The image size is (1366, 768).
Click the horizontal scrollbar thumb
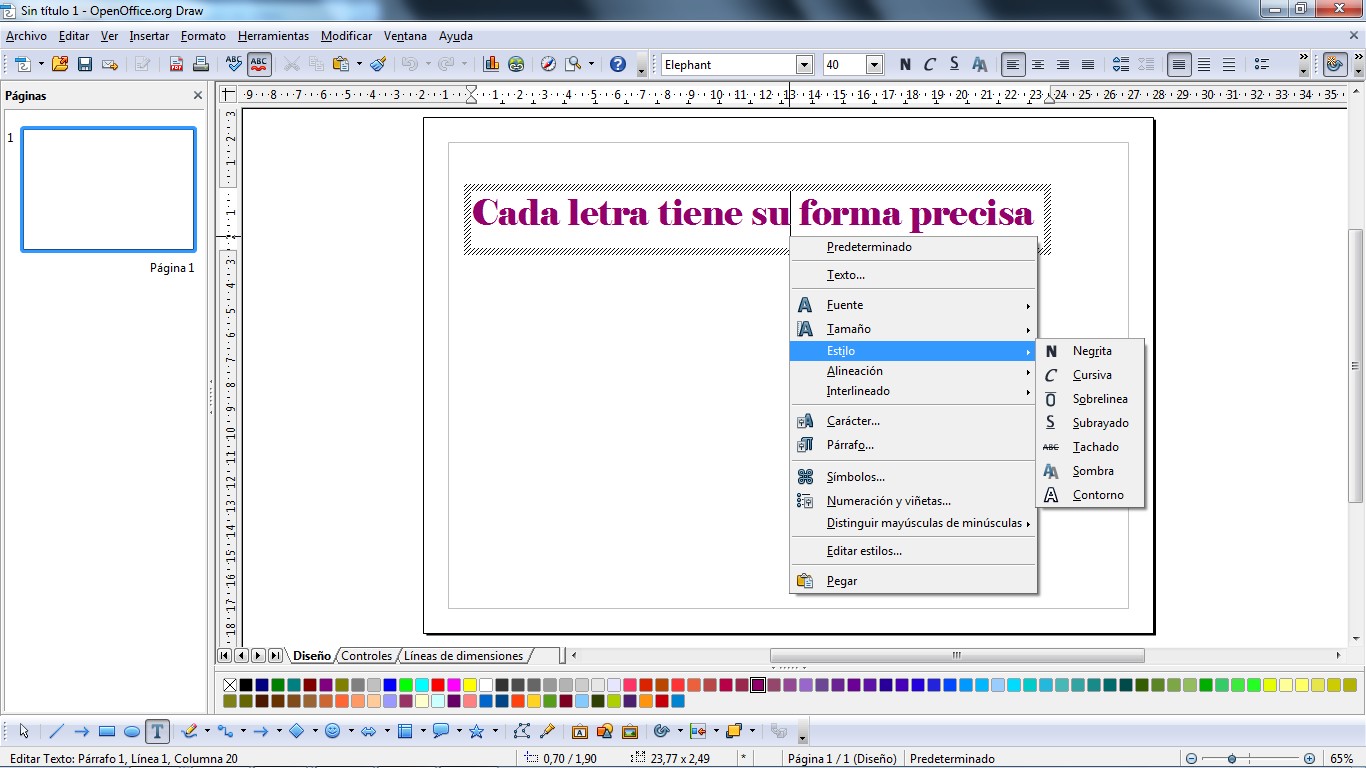[957, 656]
